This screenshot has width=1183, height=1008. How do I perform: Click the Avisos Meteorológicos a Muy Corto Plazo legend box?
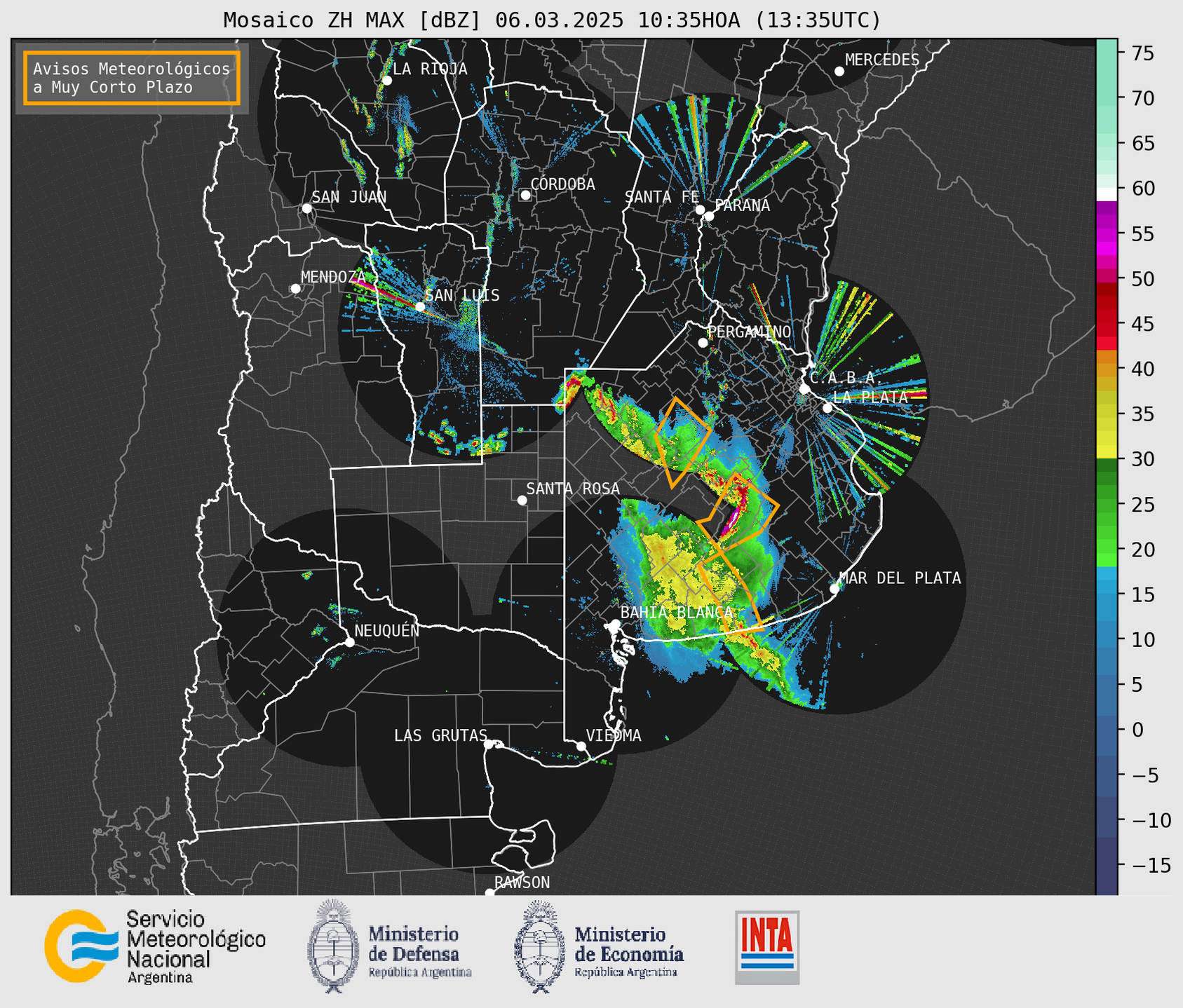coord(132,78)
